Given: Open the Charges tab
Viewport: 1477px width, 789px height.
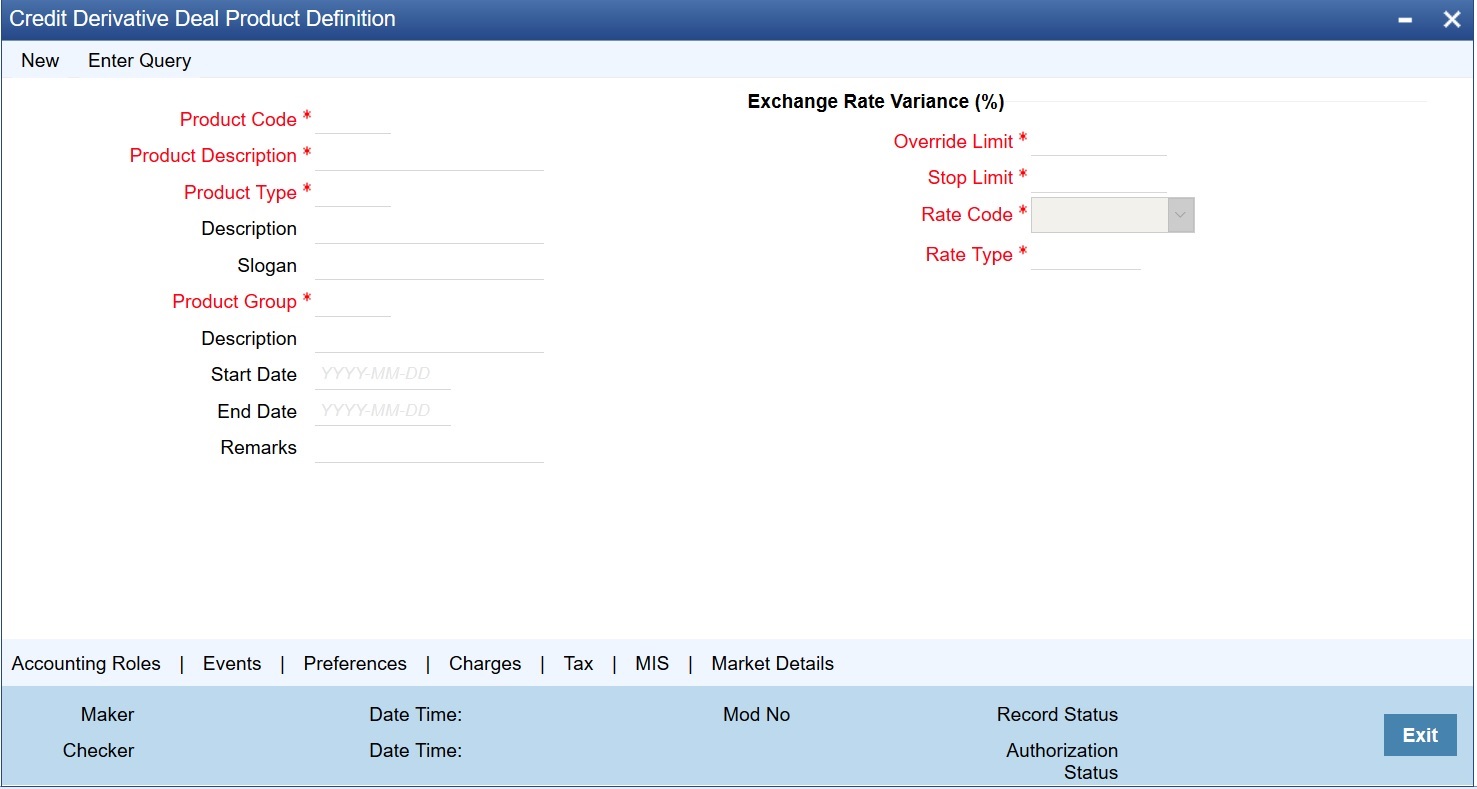Looking at the screenshot, I should pos(485,664).
